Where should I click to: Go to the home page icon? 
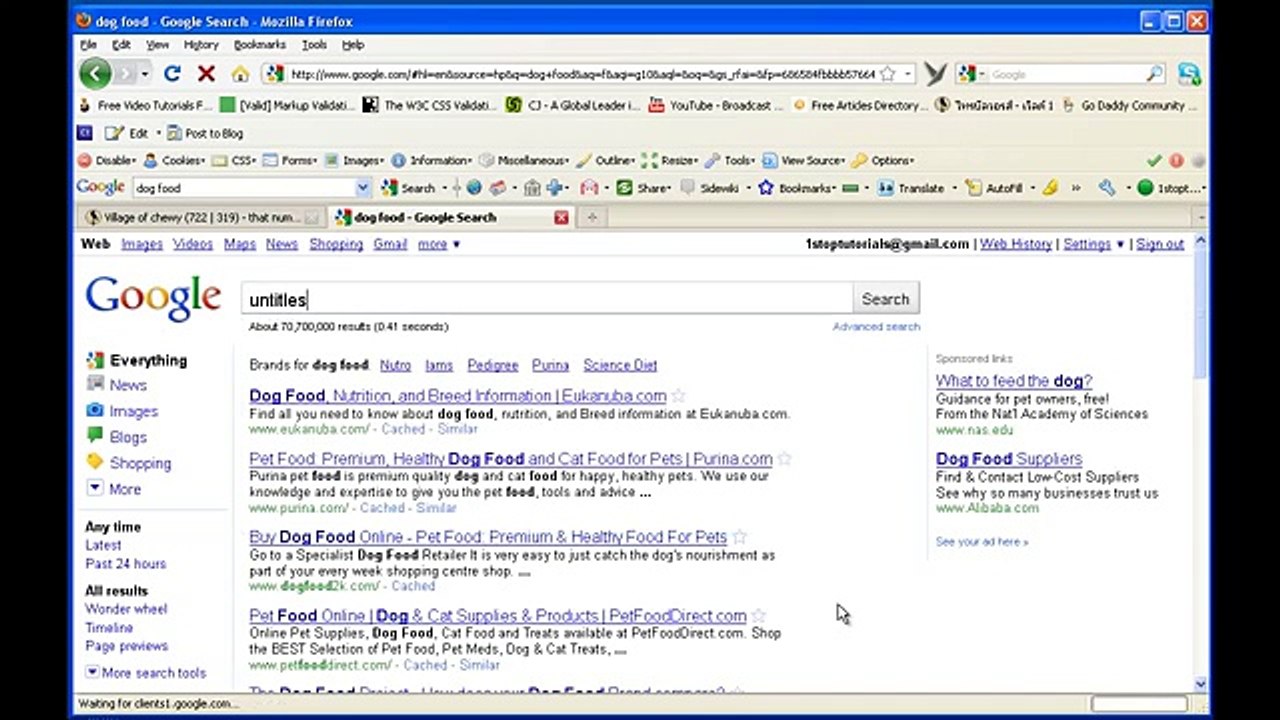pos(240,74)
